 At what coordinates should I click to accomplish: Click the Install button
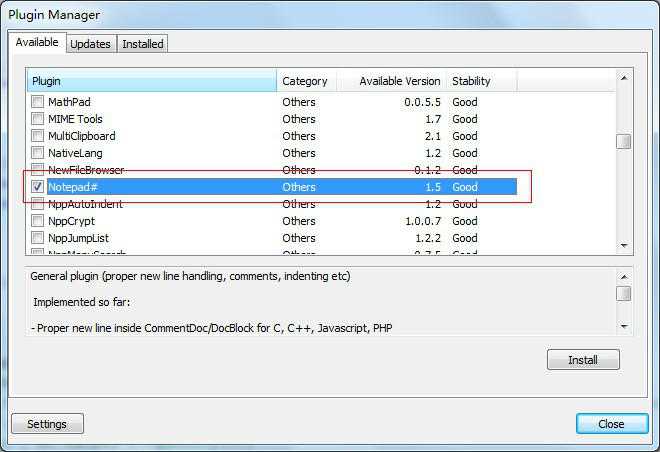pos(583,360)
